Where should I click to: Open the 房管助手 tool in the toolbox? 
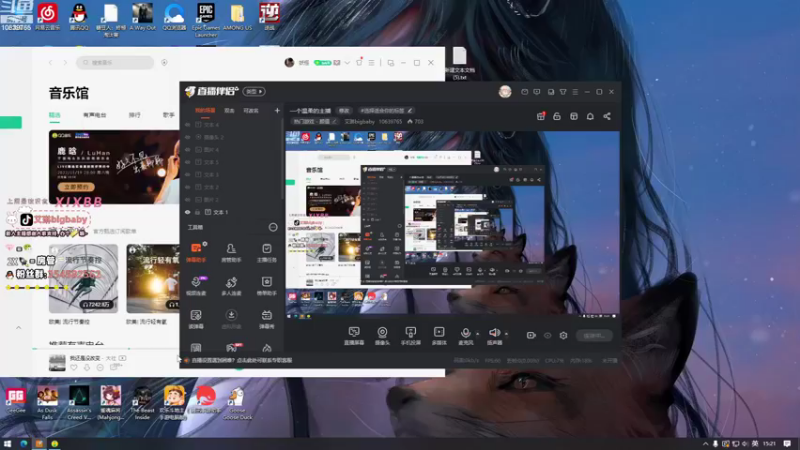231,253
